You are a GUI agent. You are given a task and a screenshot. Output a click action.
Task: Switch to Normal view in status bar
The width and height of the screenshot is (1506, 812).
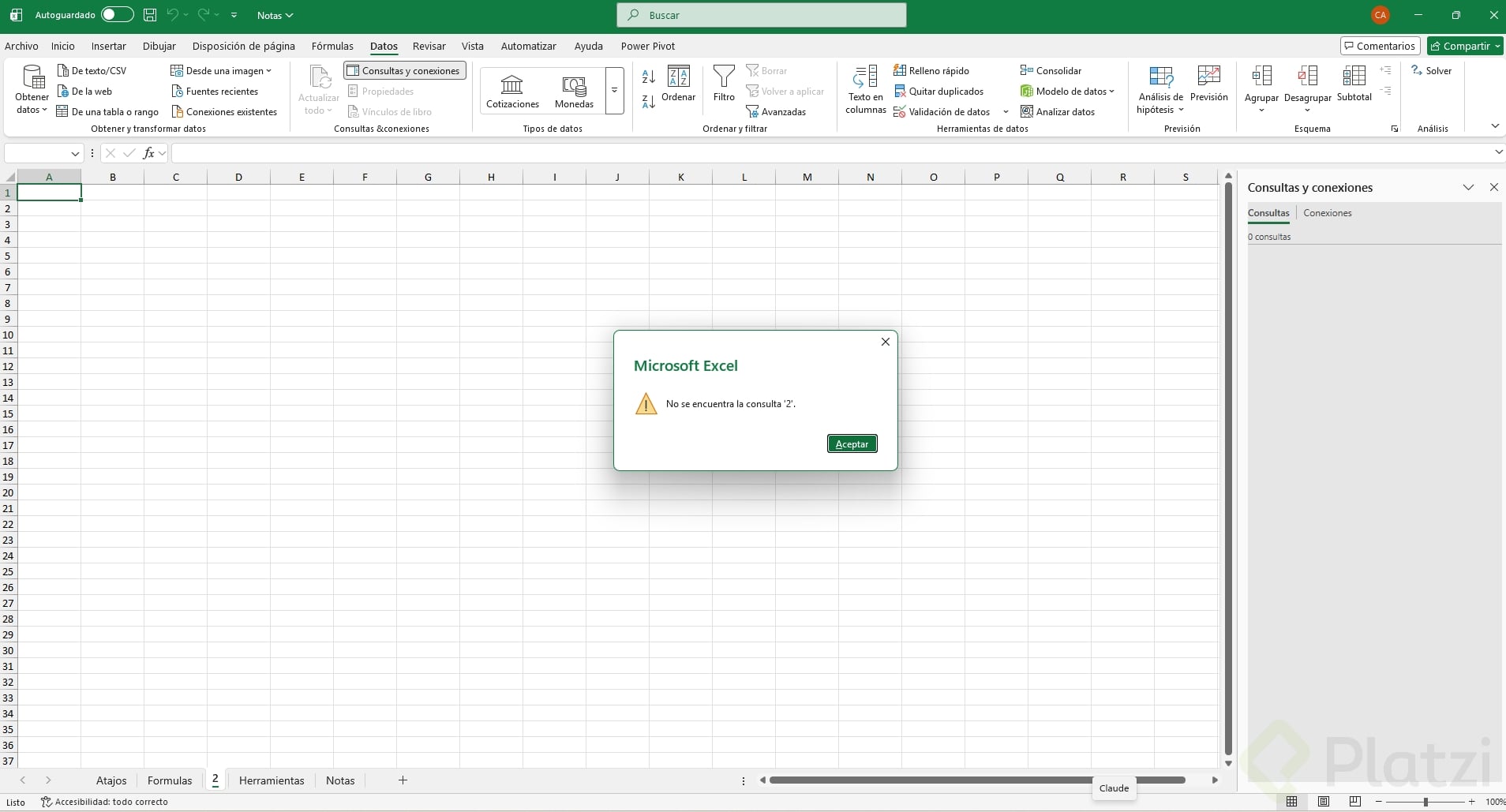click(x=1291, y=802)
